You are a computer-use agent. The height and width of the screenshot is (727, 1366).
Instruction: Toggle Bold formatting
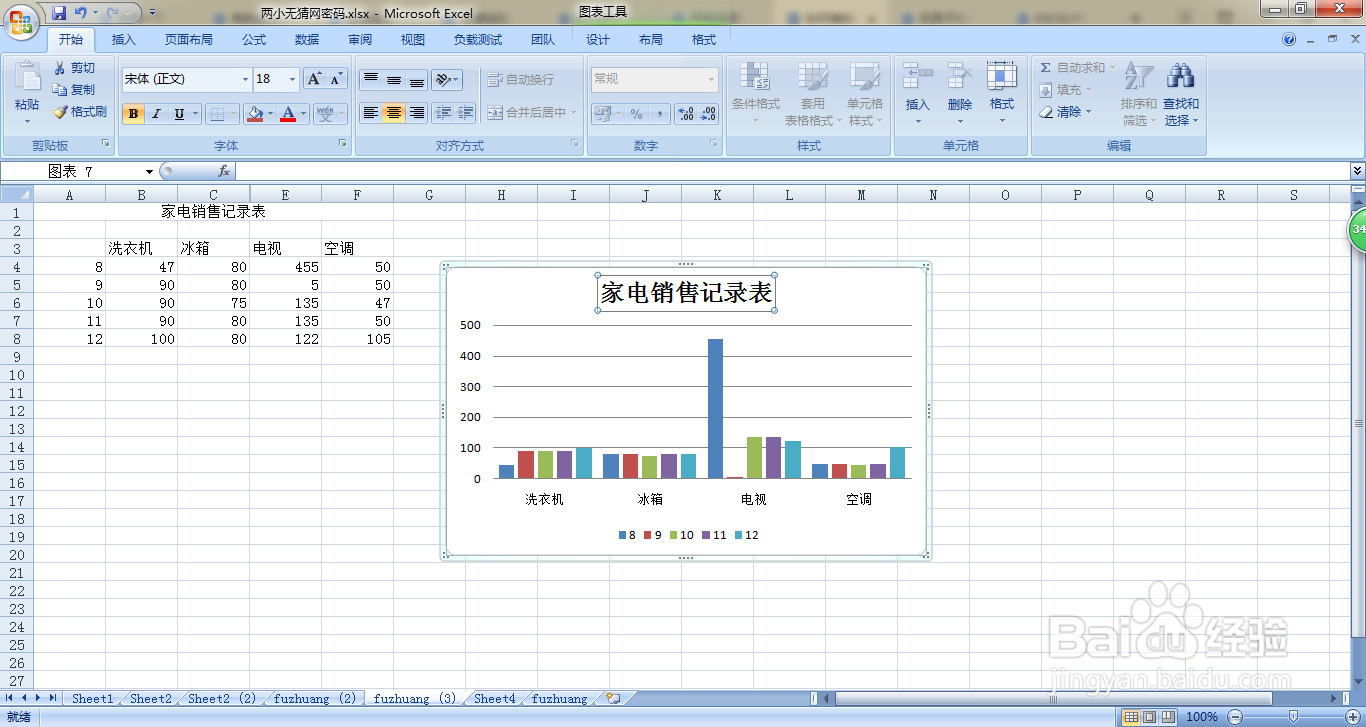pyautogui.click(x=133, y=113)
